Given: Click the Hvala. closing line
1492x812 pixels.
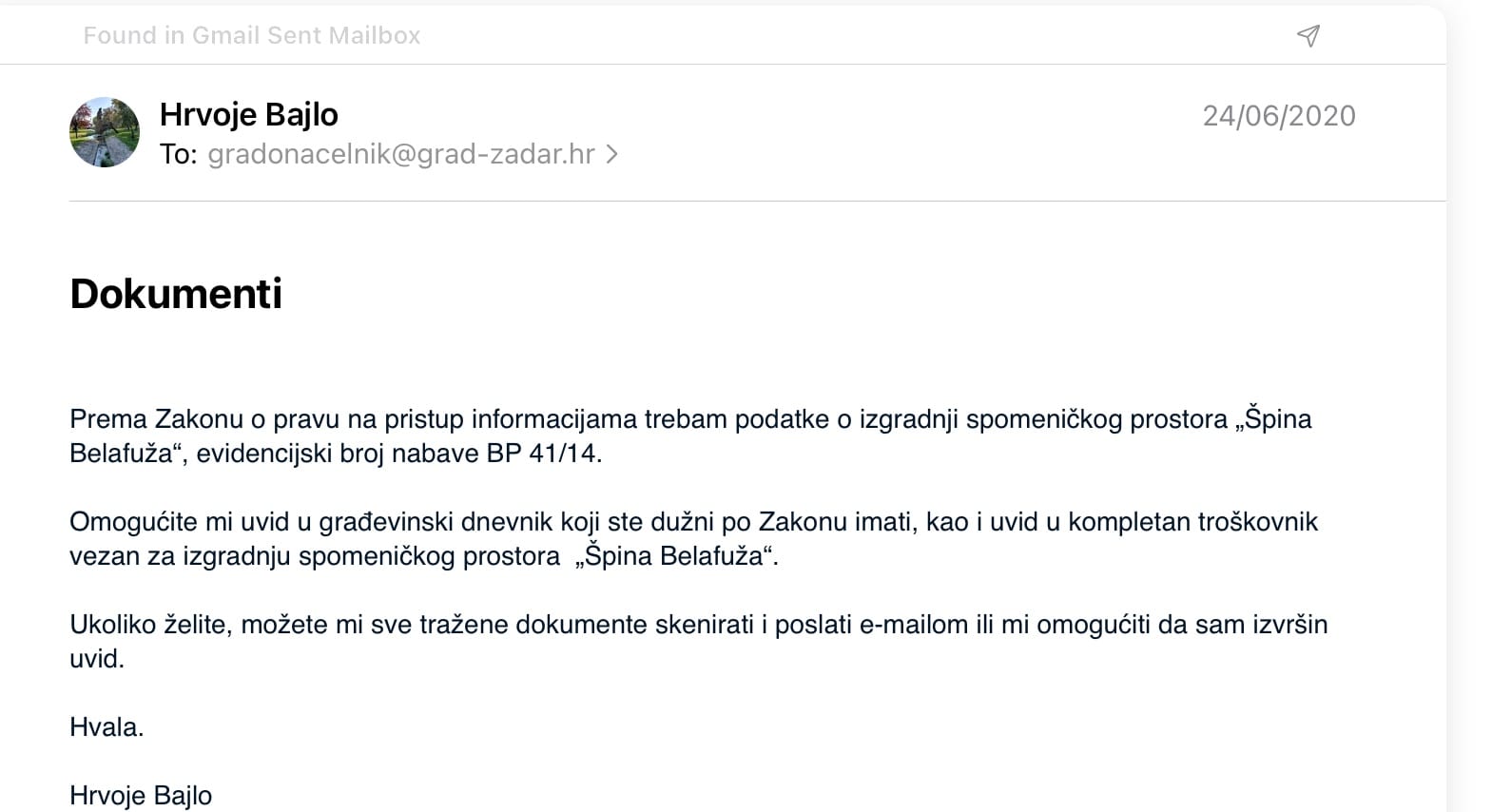Looking at the screenshot, I should 107,727.
